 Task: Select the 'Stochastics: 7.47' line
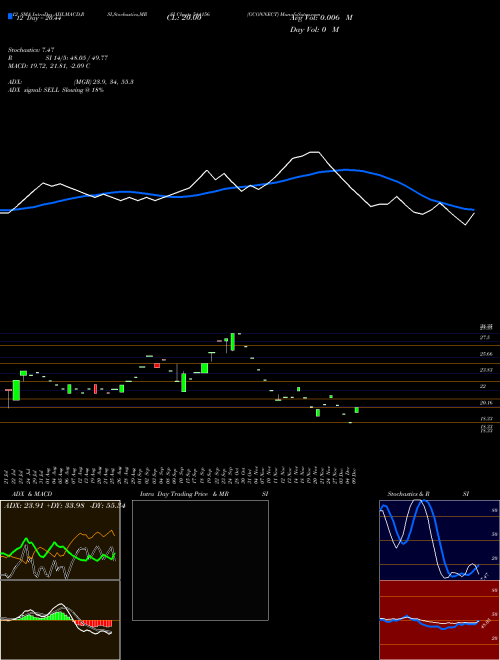31,50
